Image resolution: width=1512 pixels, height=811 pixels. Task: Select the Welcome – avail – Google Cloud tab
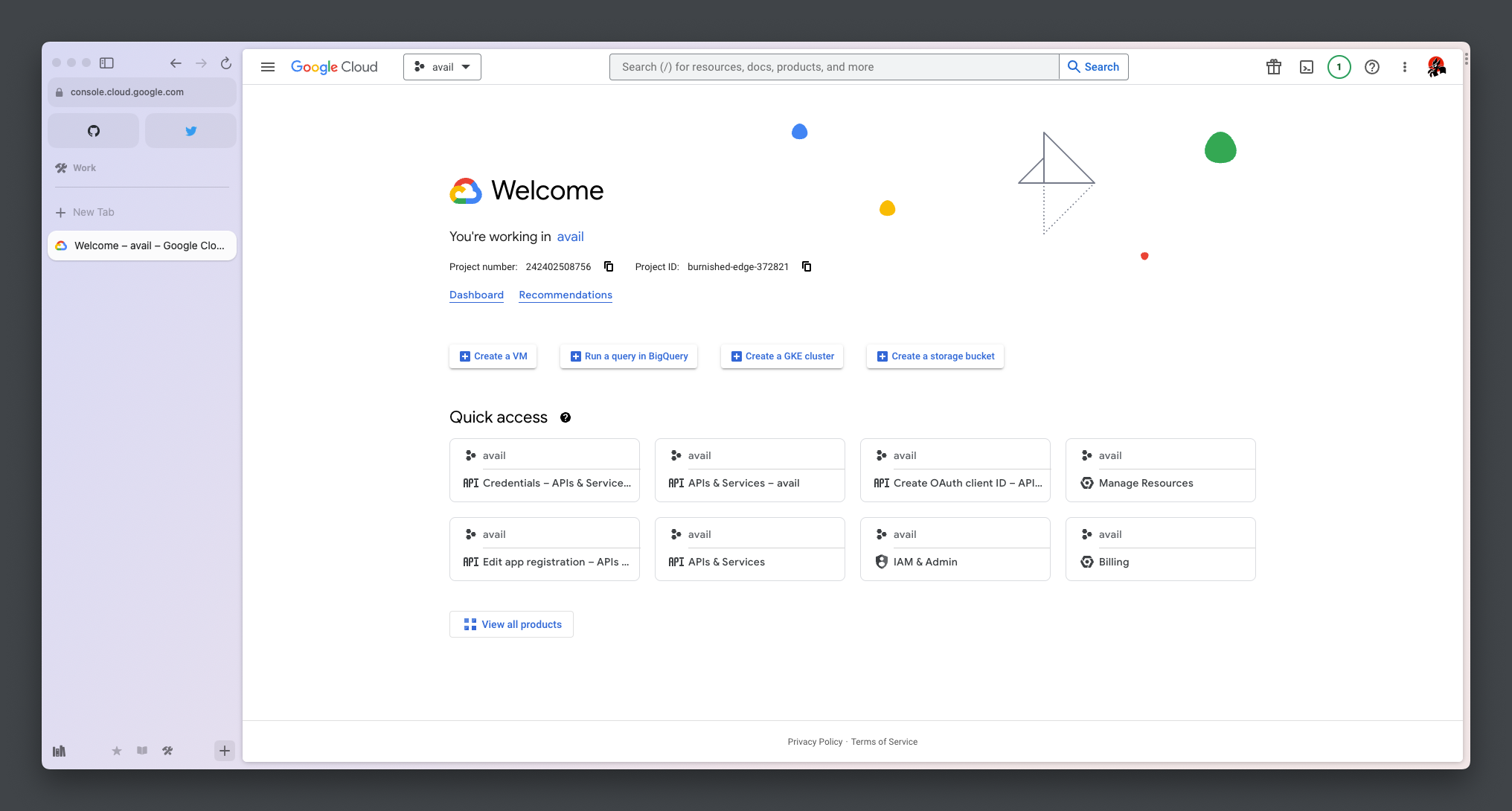tap(142, 246)
